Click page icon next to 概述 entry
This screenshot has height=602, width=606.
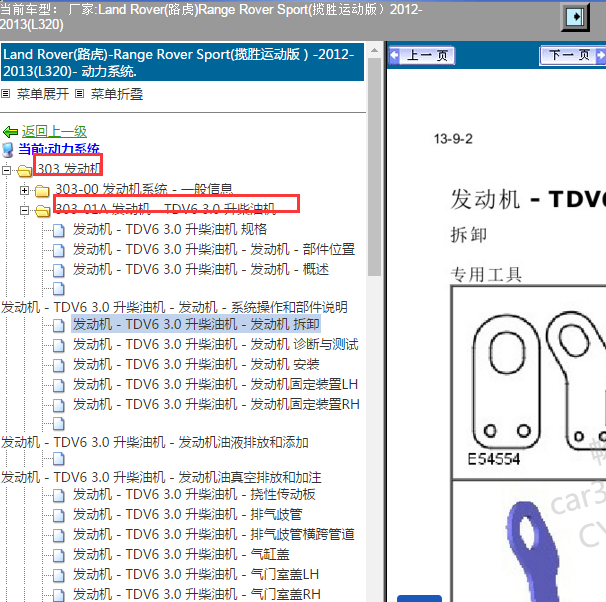[58, 270]
